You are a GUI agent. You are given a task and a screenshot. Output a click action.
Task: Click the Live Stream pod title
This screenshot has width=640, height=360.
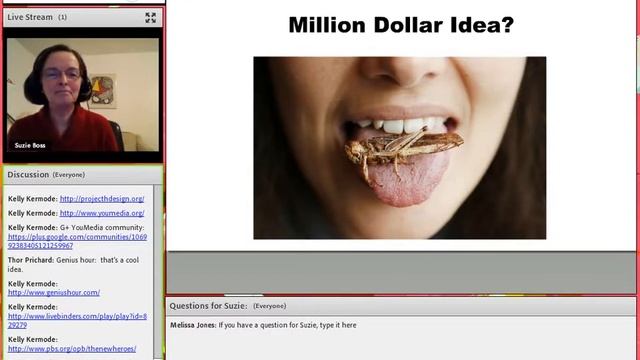point(30,17)
